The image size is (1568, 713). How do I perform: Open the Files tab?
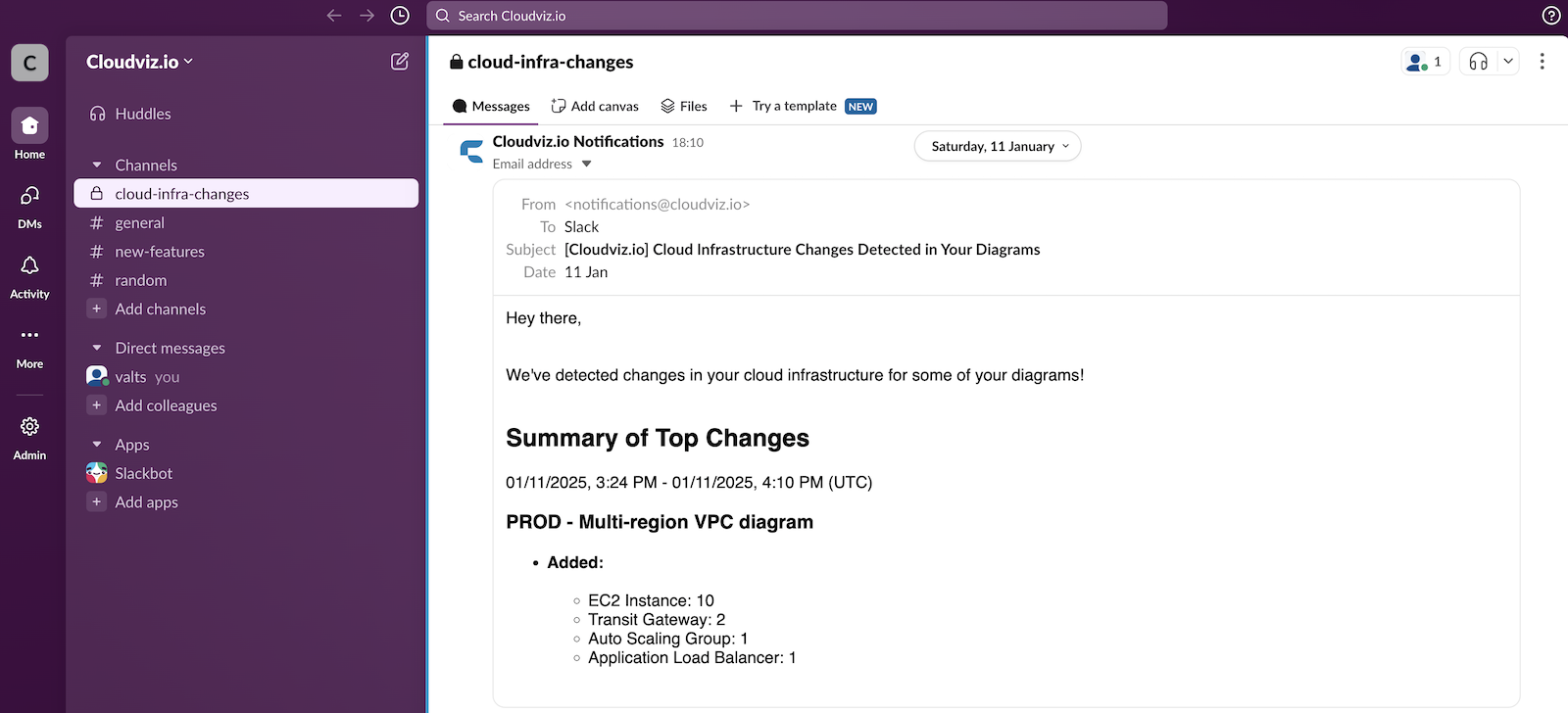684,106
